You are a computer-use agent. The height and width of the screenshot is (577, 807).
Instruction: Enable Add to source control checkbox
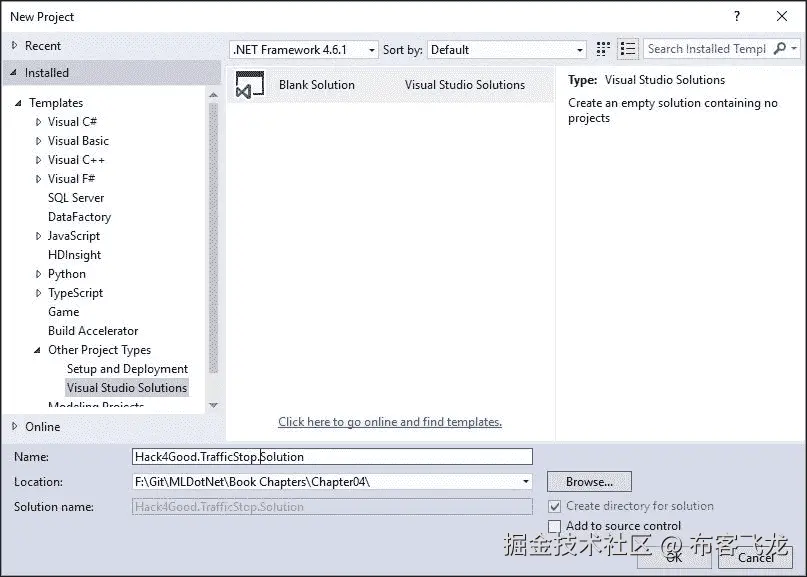[554, 526]
